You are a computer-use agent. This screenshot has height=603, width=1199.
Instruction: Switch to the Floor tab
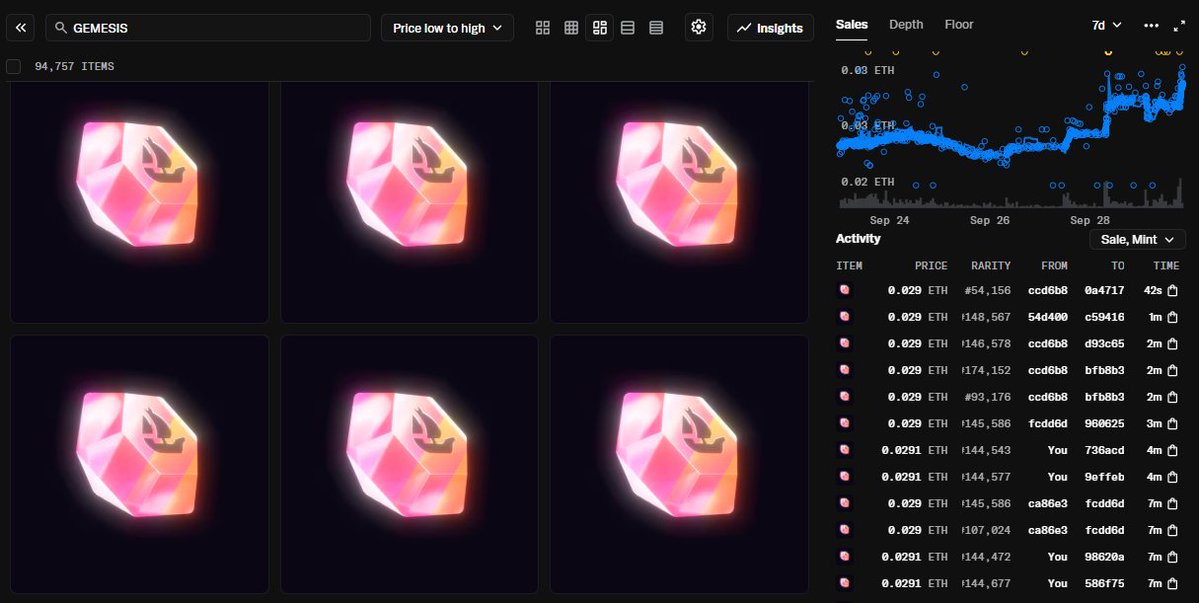(959, 24)
